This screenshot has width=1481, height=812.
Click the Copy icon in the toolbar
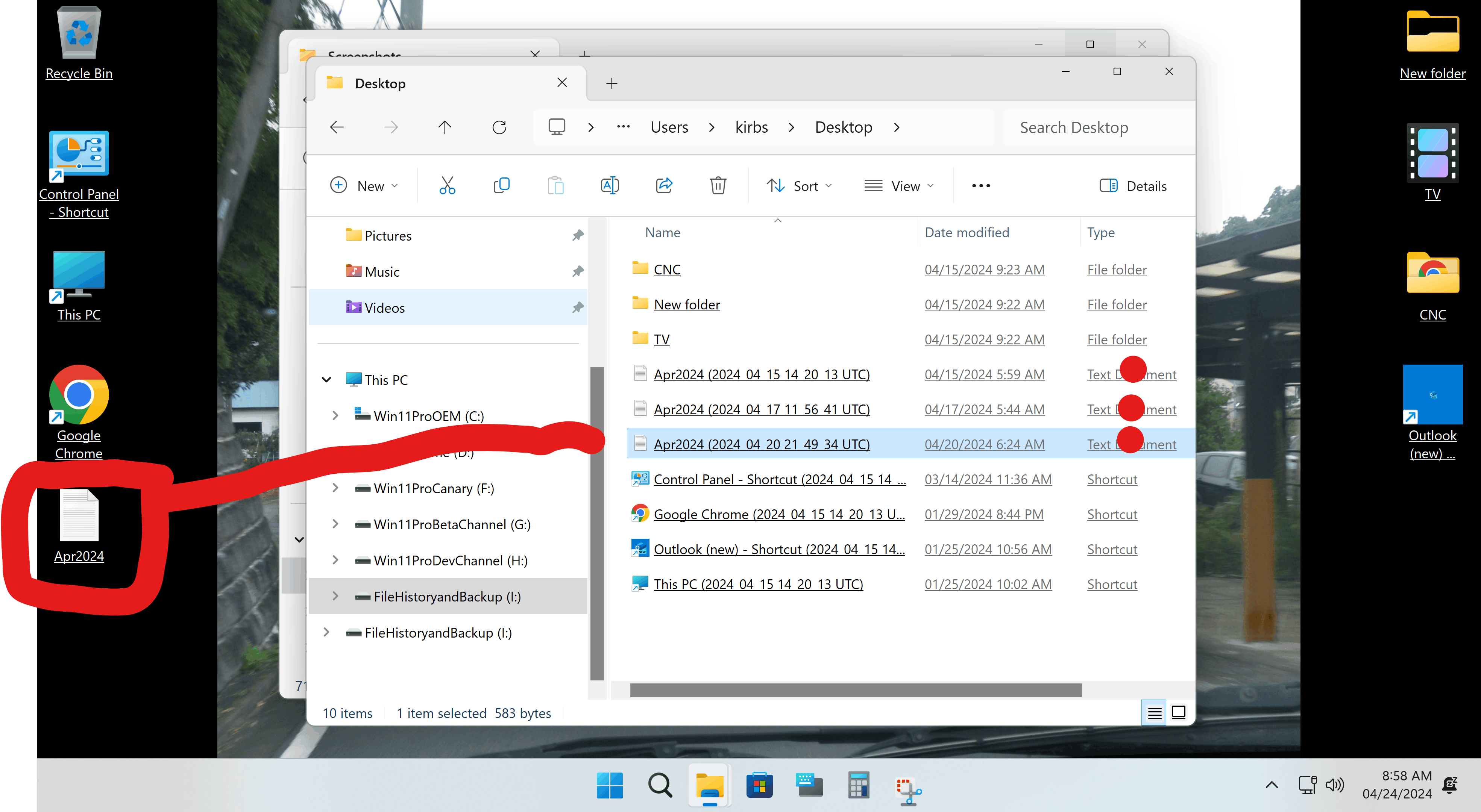click(x=501, y=186)
